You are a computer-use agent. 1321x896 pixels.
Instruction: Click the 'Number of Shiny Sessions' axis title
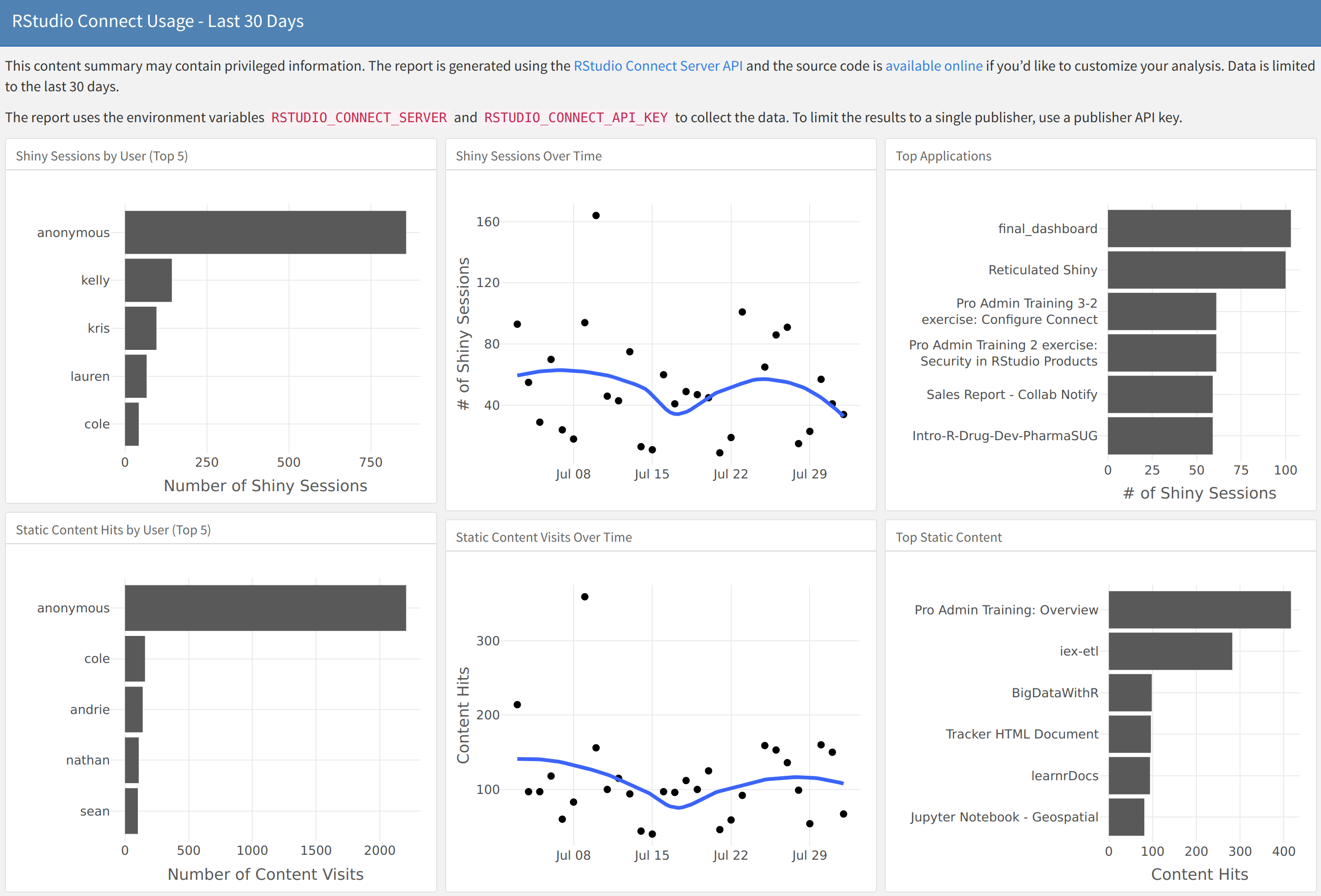[265, 485]
